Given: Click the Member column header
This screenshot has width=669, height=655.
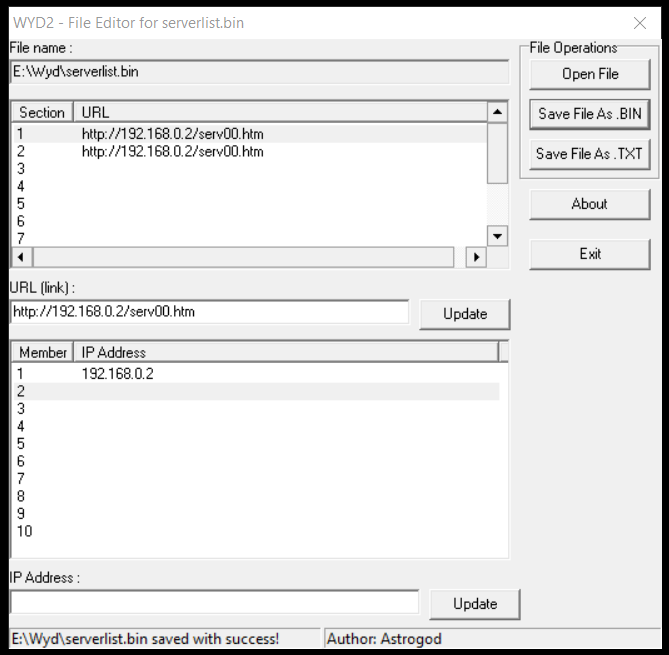Looking at the screenshot, I should coord(42,352).
